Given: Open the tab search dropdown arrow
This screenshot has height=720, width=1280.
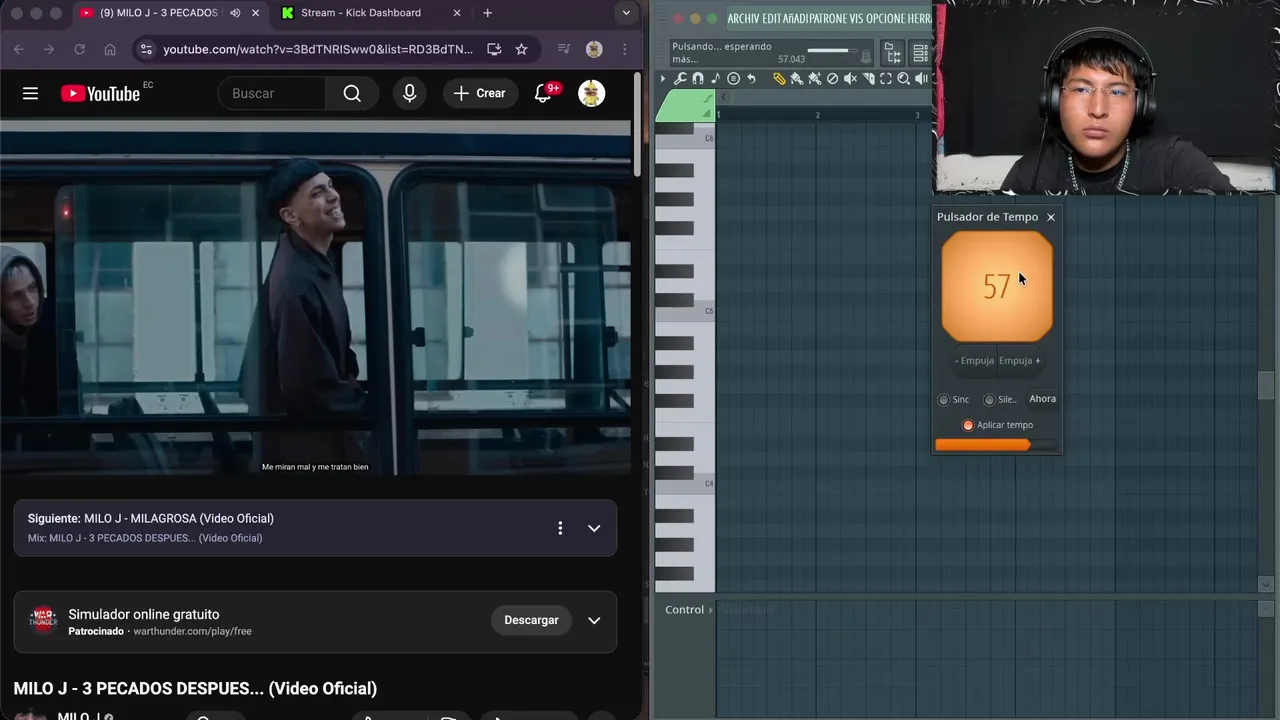Looking at the screenshot, I should (x=626, y=13).
